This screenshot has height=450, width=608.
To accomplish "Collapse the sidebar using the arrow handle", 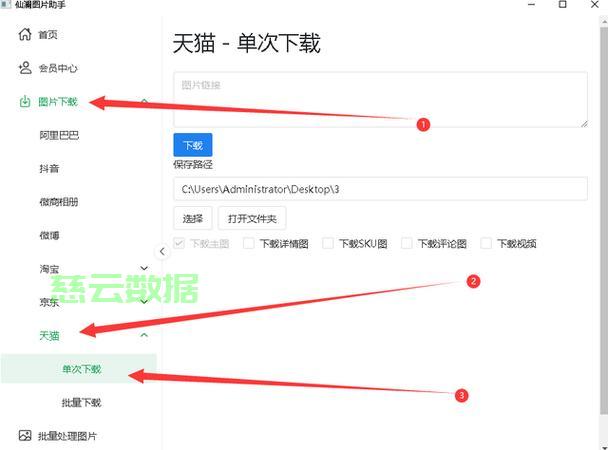I will [162, 252].
